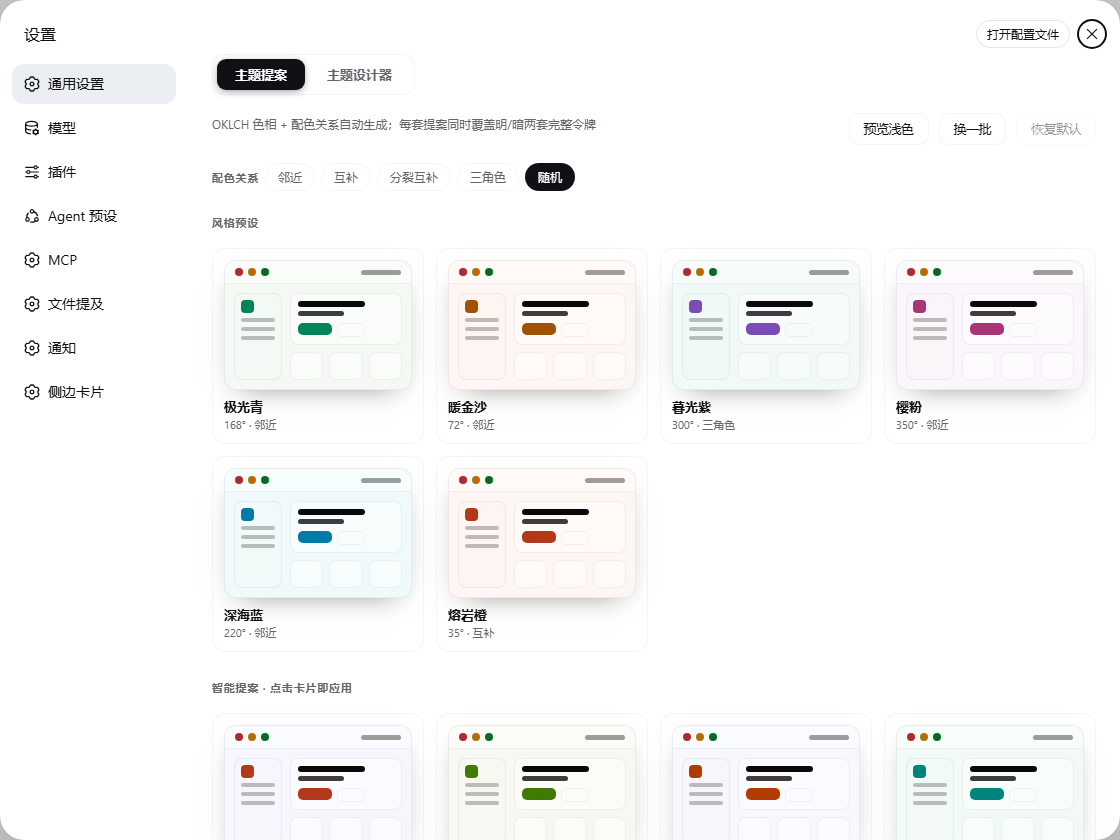Click the OKLCH 色相 description text
Viewport: 1120px width, 840px height.
[404, 124]
